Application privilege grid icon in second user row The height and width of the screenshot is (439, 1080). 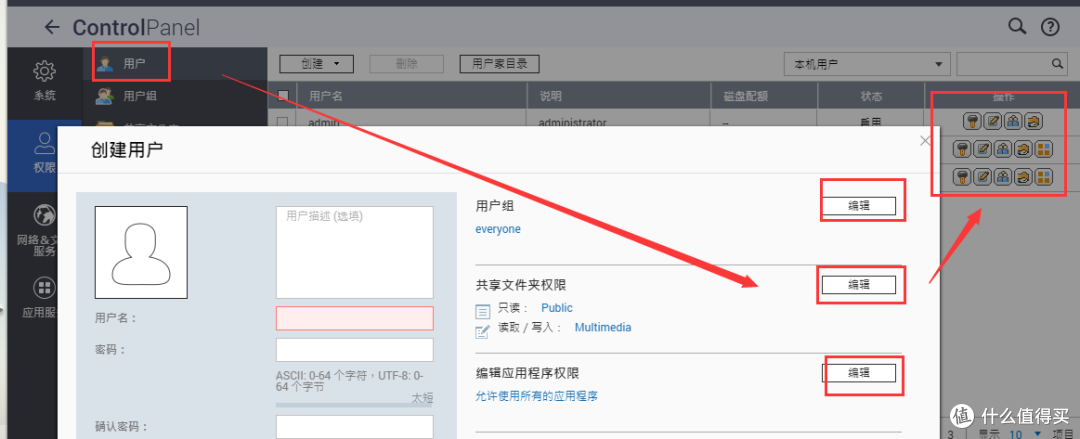pos(1044,149)
